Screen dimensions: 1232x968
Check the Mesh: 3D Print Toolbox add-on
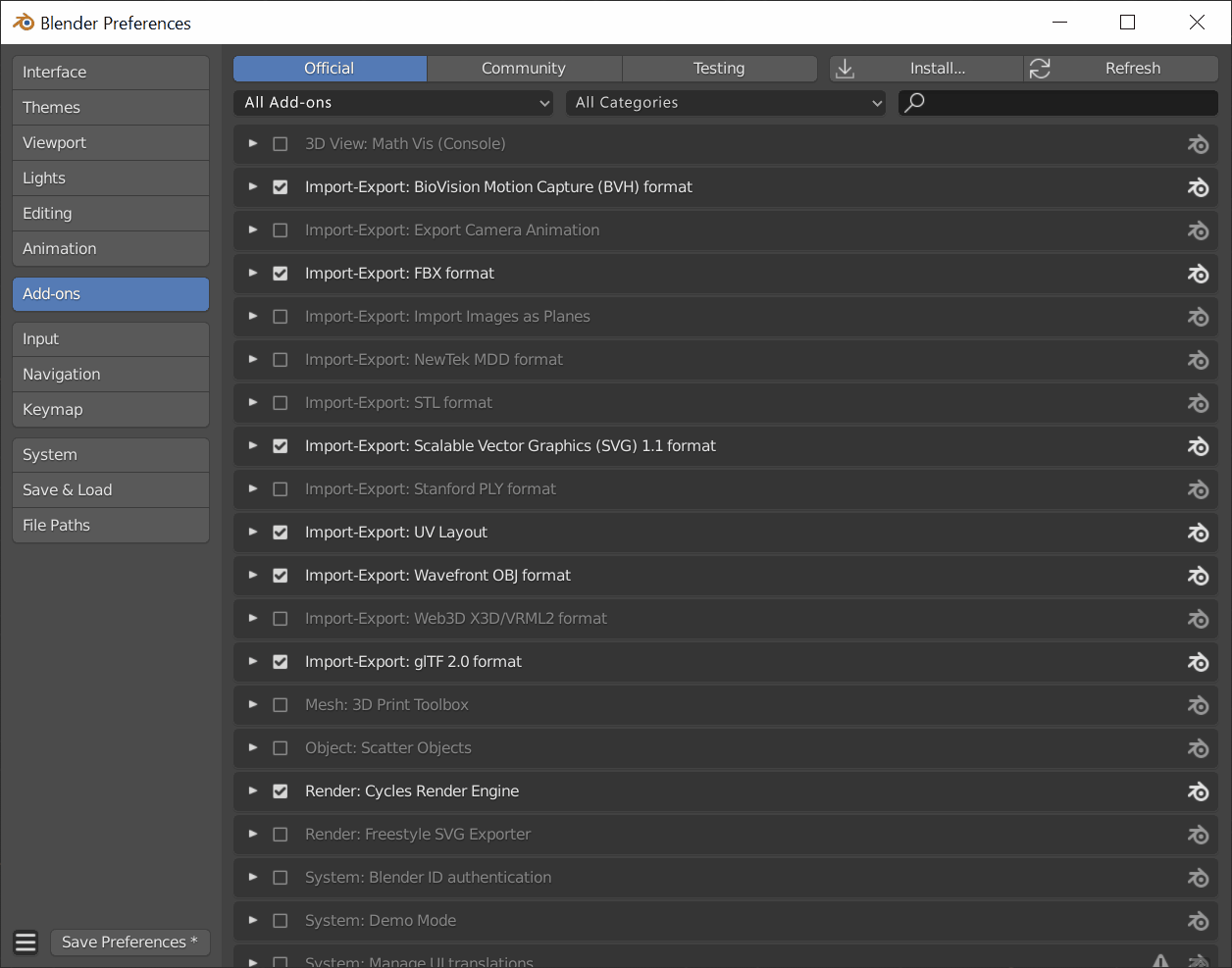(281, 705)
